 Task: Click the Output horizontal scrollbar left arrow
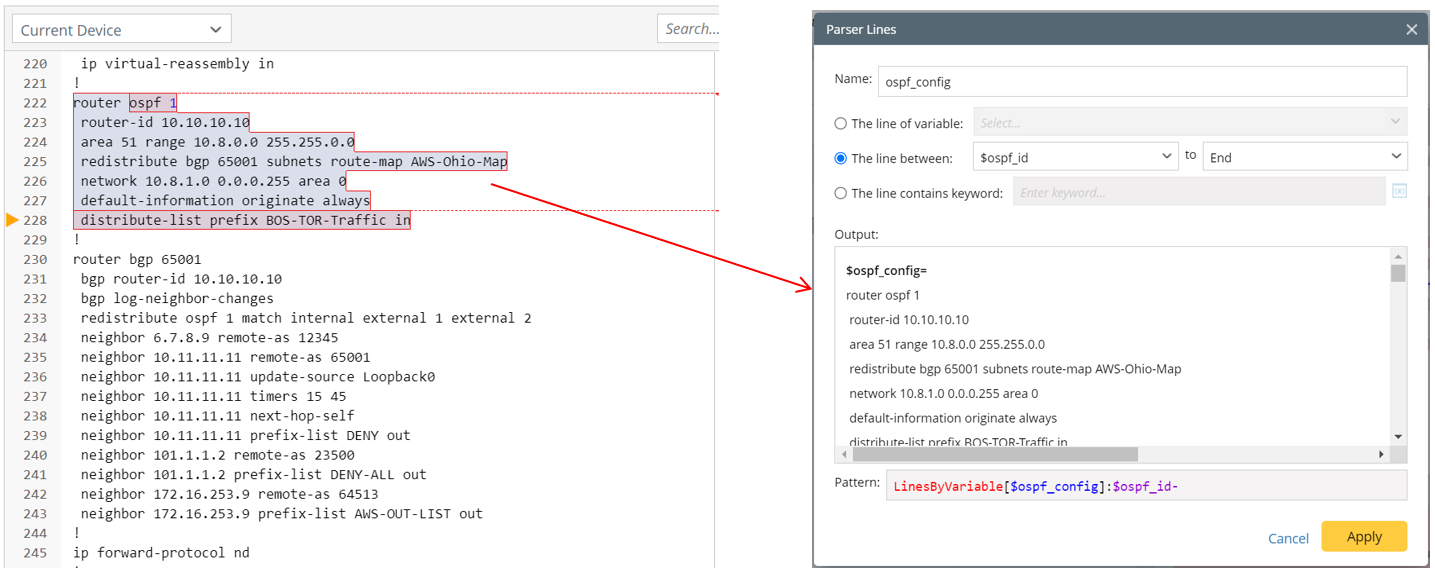(844, 454)
